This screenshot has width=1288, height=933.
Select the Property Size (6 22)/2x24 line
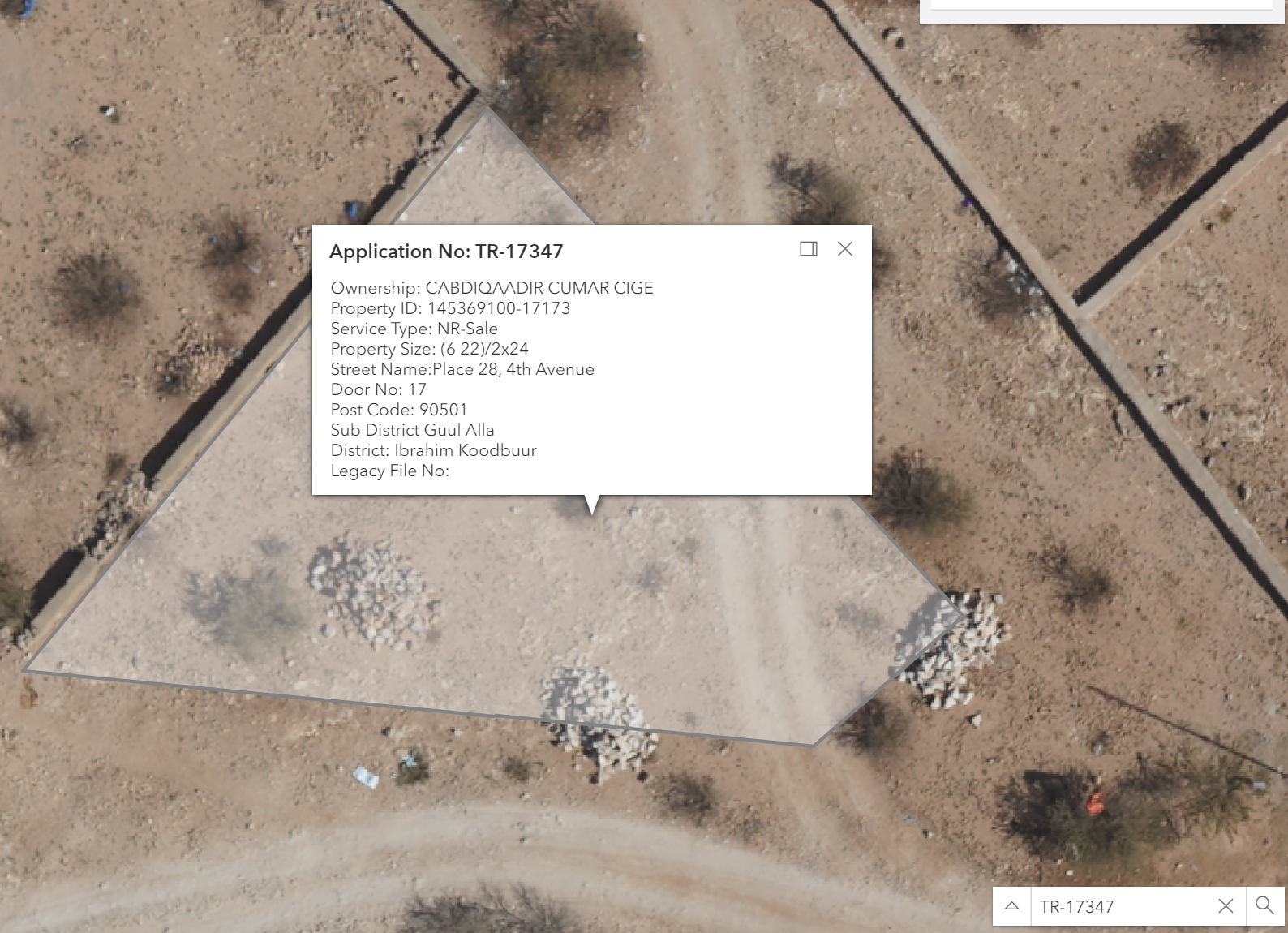click(429, 349)
